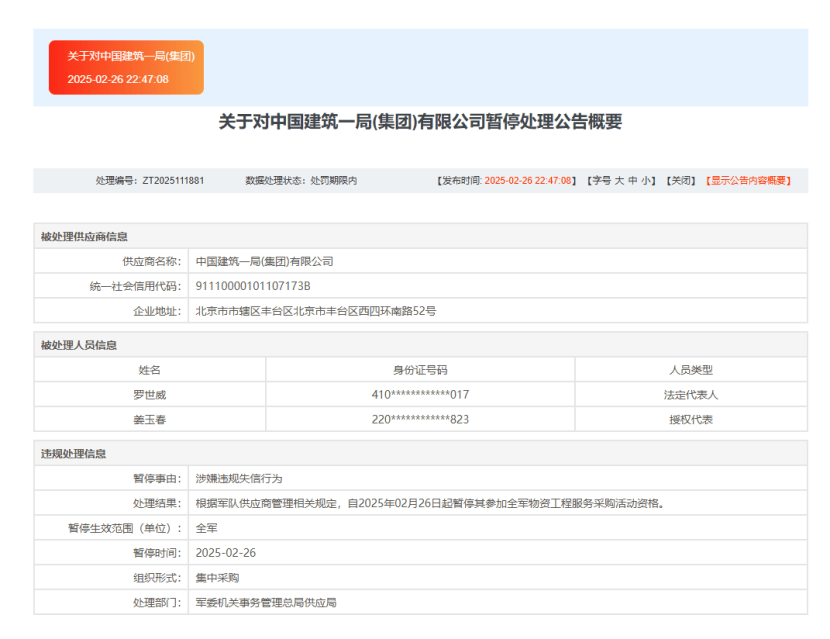Click the publish time shown in red text

[x=527, y=181]
